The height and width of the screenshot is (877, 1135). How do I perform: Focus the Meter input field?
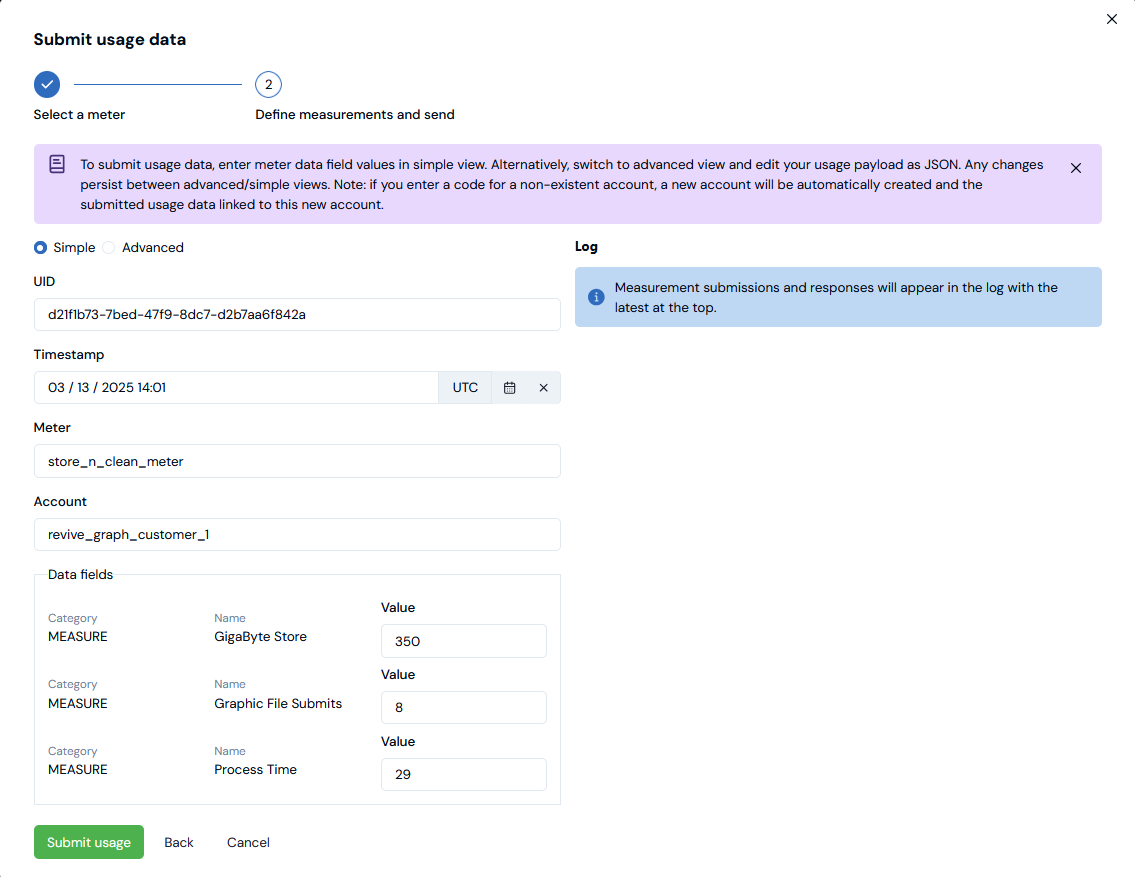tap(297, 461)
